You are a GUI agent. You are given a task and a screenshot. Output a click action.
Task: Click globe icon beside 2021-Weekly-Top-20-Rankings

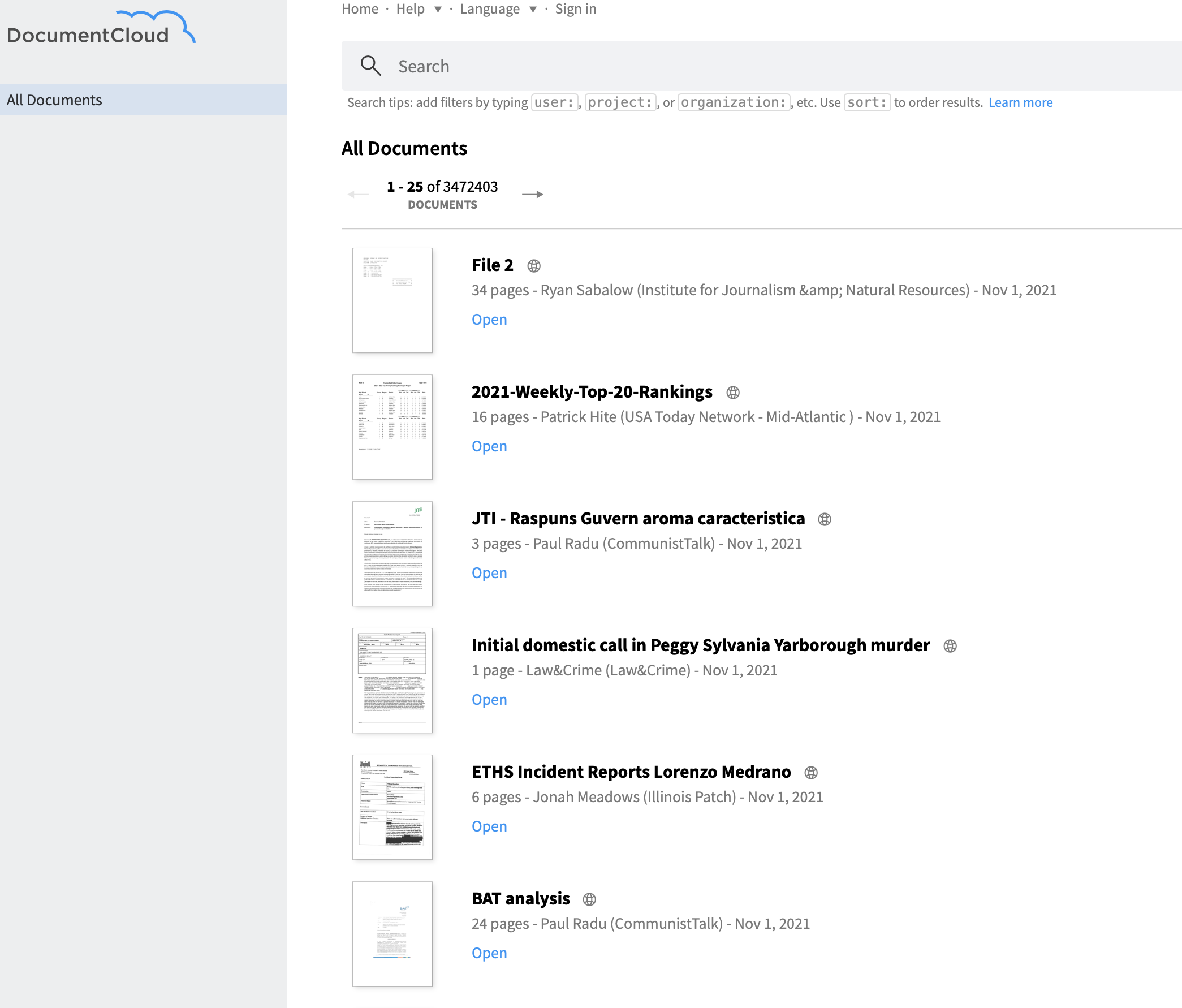(733, 393)
